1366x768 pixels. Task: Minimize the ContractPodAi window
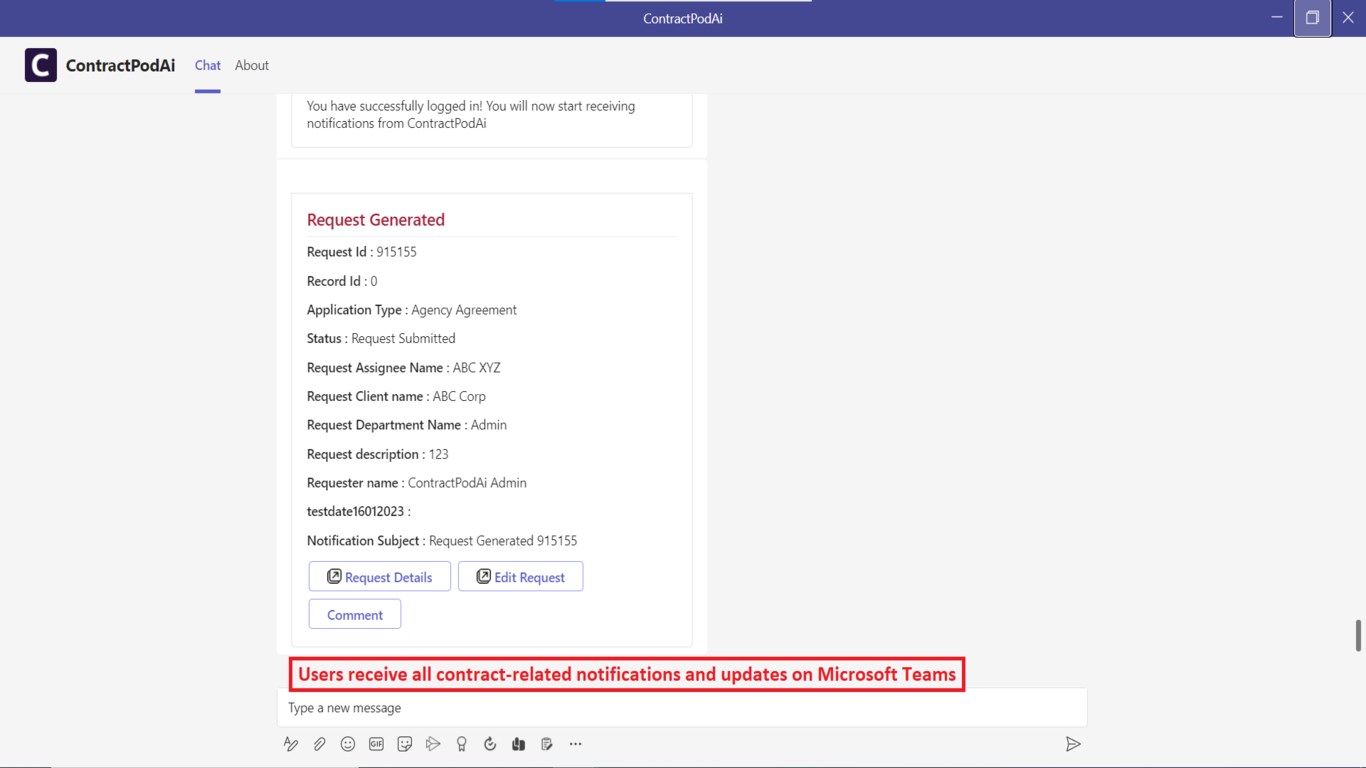[x=1277, y=18]
